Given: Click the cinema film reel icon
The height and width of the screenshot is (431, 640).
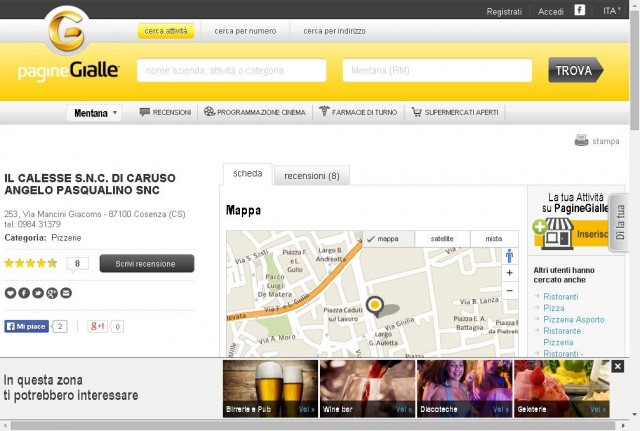Looking at the screenshot, I should [x=209, y=111].
